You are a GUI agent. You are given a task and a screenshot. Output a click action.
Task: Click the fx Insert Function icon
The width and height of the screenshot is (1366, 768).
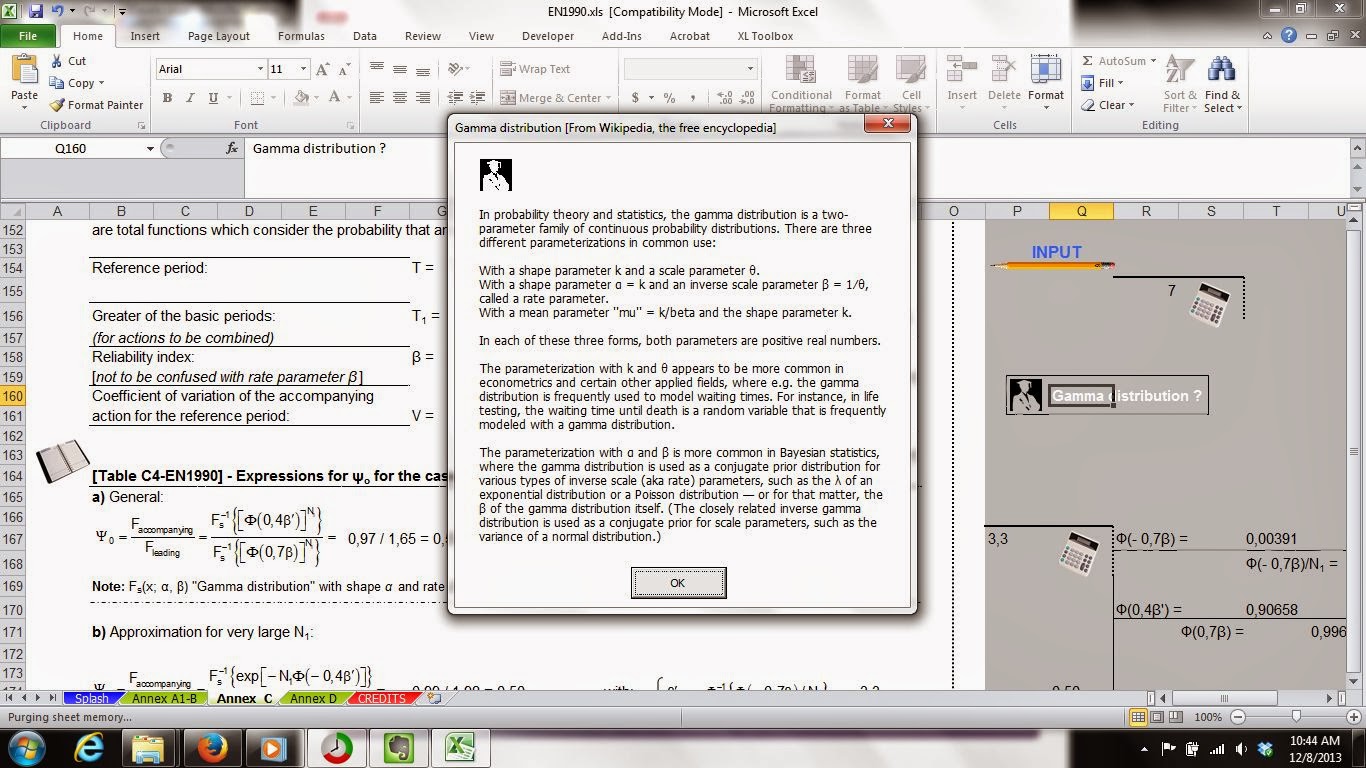click(232, 148)
